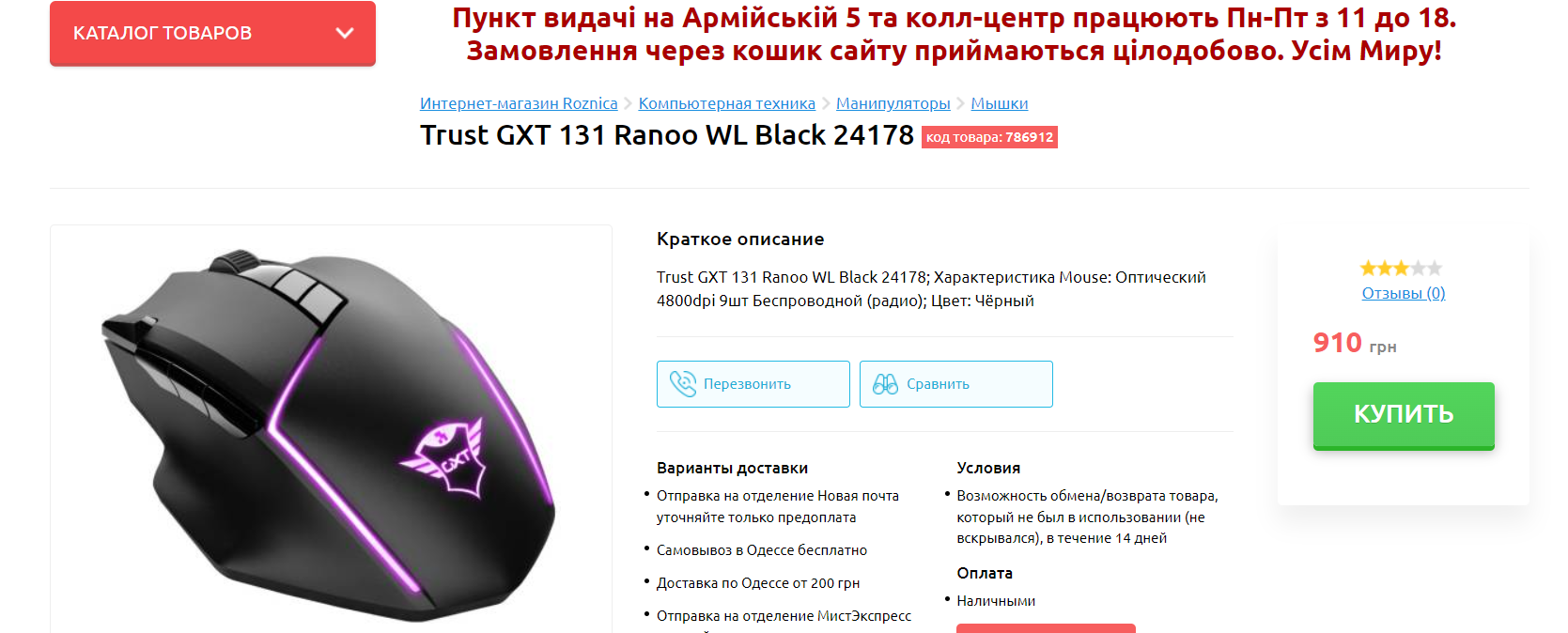Request a callback with Перезвонить button
The width and height of the screenshot is (1568, 633).
753,384
